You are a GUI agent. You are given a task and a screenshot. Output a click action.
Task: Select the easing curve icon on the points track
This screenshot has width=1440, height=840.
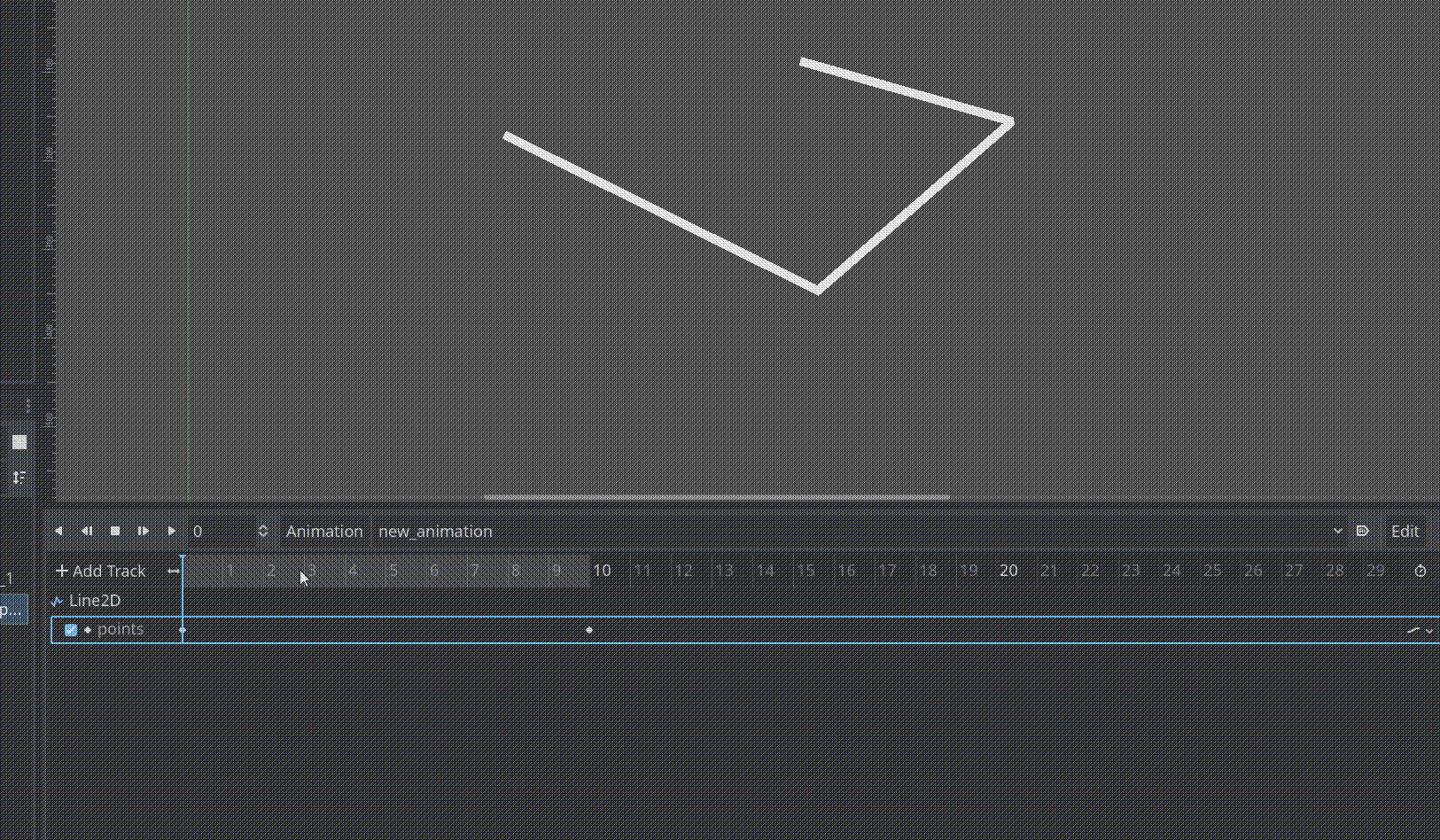1415,630
